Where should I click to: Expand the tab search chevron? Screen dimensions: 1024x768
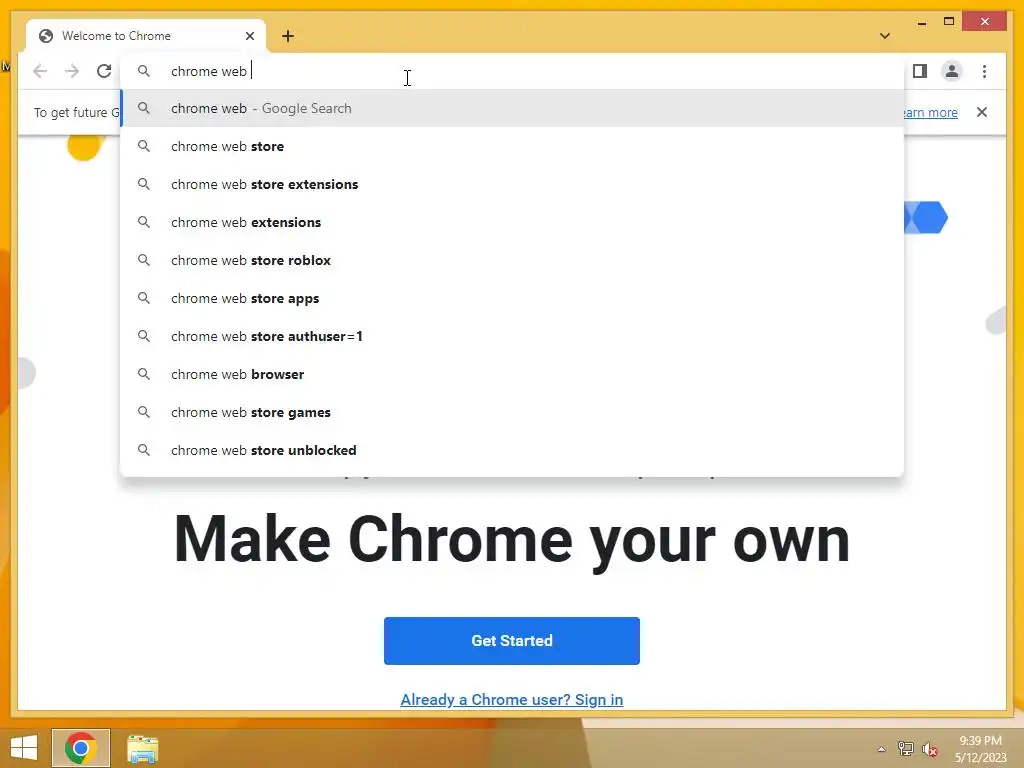click(884, 36)
